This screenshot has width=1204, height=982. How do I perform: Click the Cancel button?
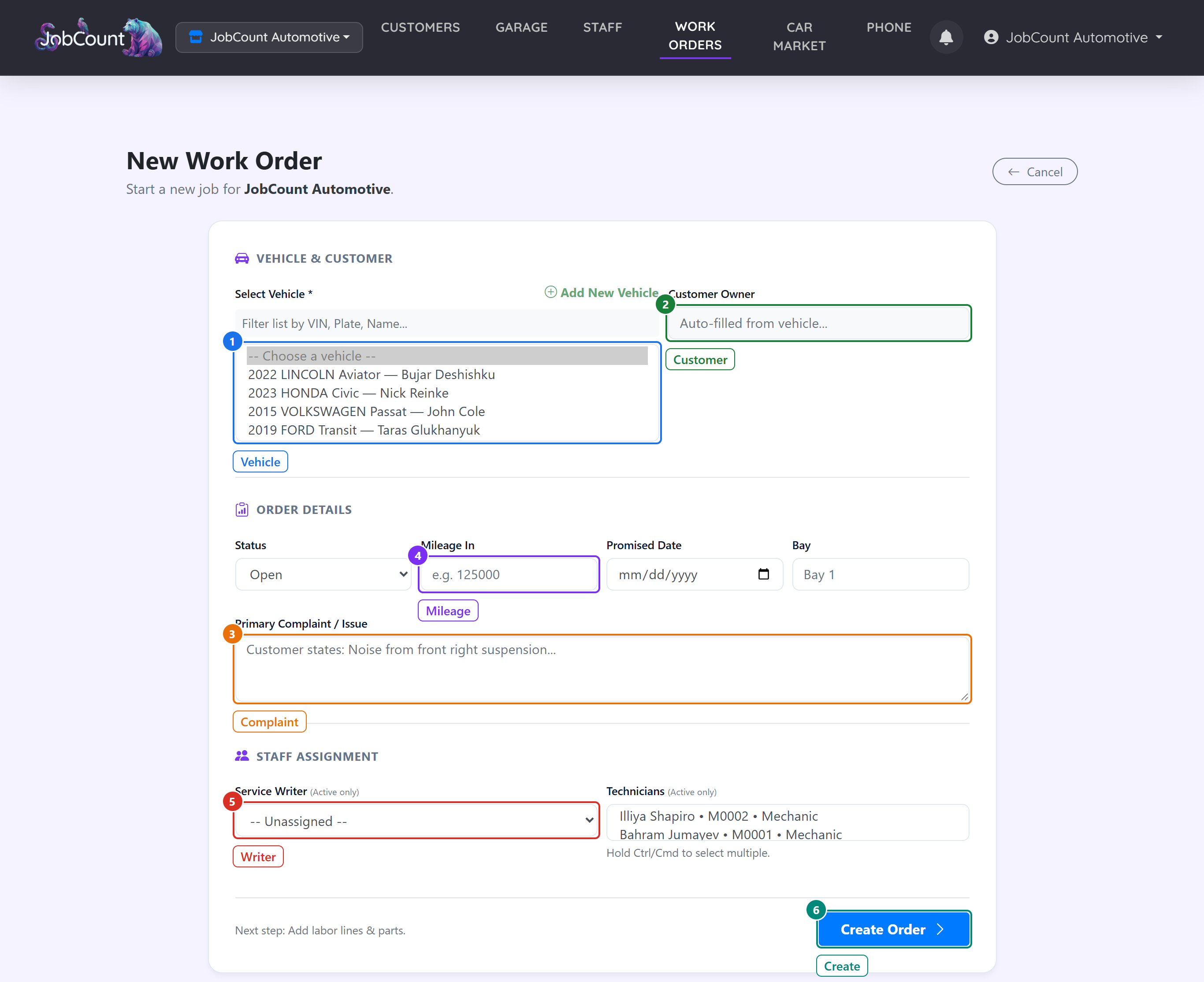[1034, 171]
